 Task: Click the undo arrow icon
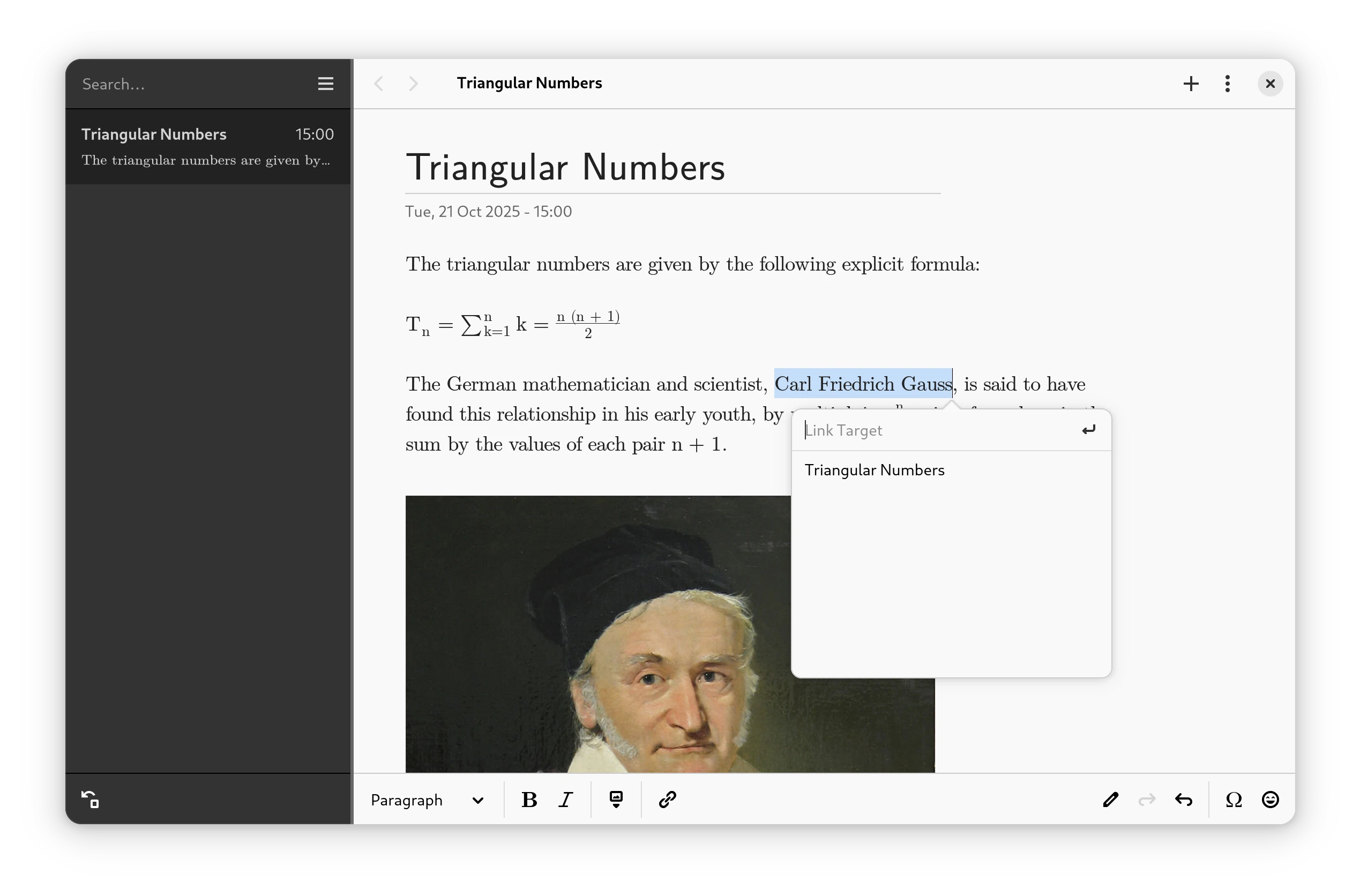1183,800
